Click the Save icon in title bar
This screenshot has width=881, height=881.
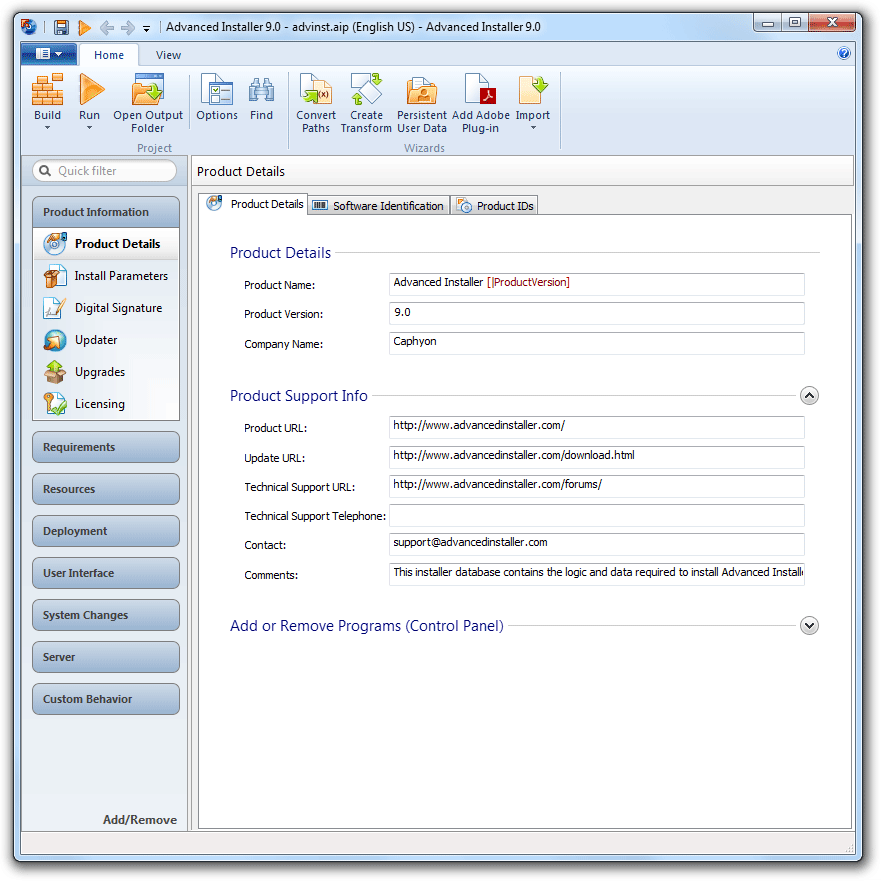[x=61, y=27]
